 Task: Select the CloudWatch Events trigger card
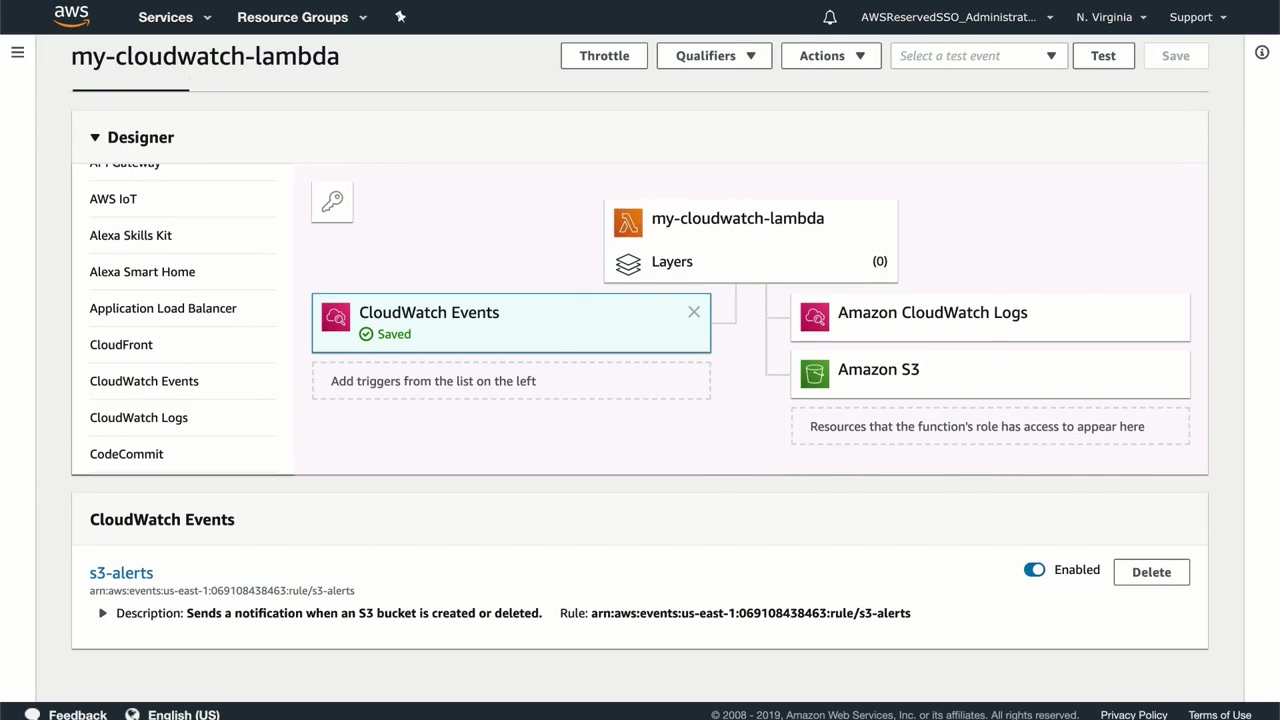[x=511, y=323]
